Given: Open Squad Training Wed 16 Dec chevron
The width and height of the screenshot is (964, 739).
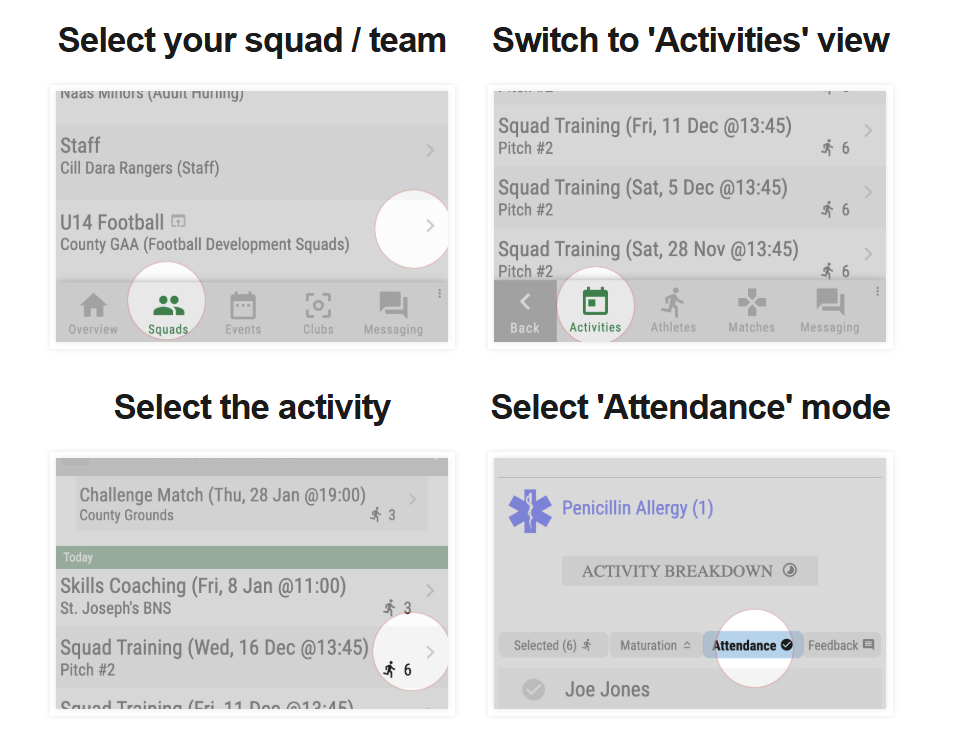Looking at the screenshot, I should 430,652.
